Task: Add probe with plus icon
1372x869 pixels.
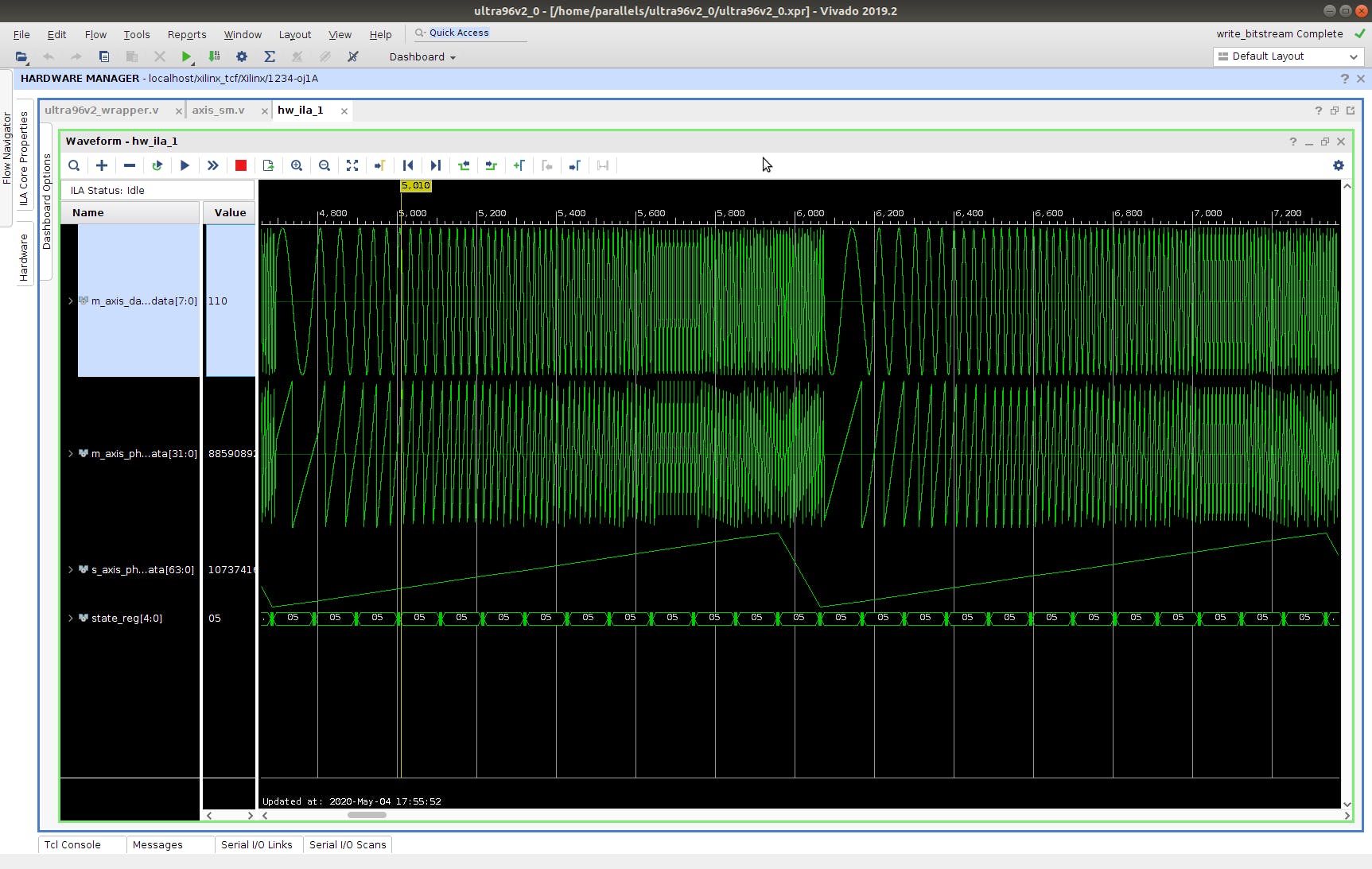Action: coord(102,165)
